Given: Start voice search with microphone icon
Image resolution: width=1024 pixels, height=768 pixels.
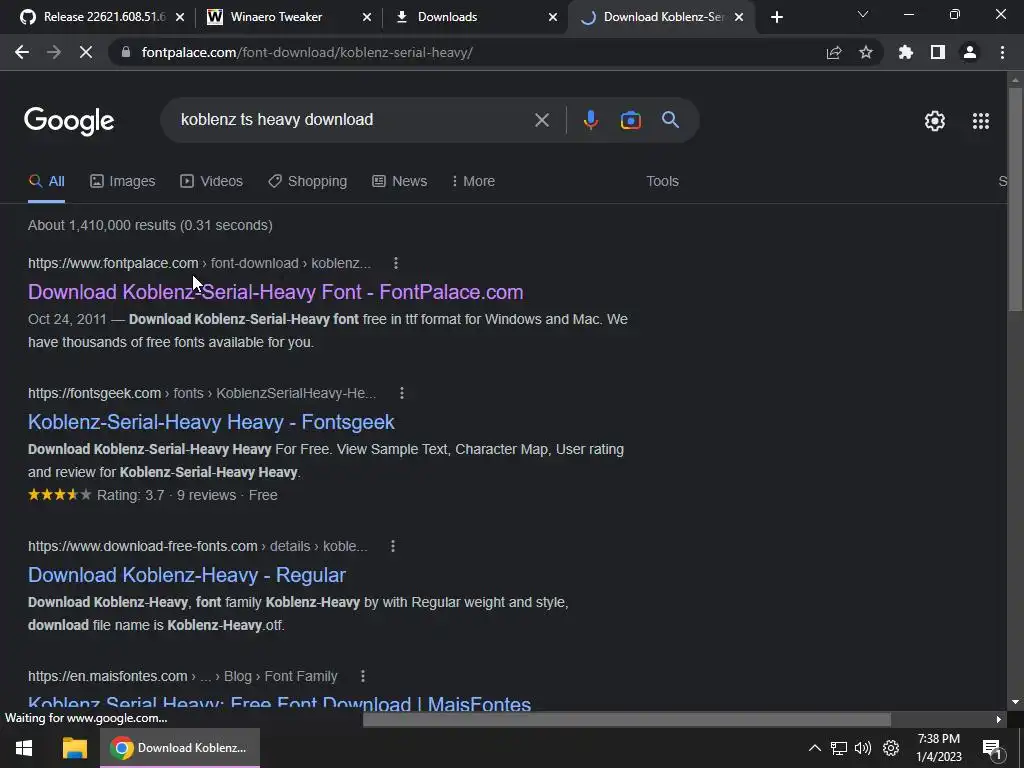Looking at the screenshot, I should (x=590, y=120).
